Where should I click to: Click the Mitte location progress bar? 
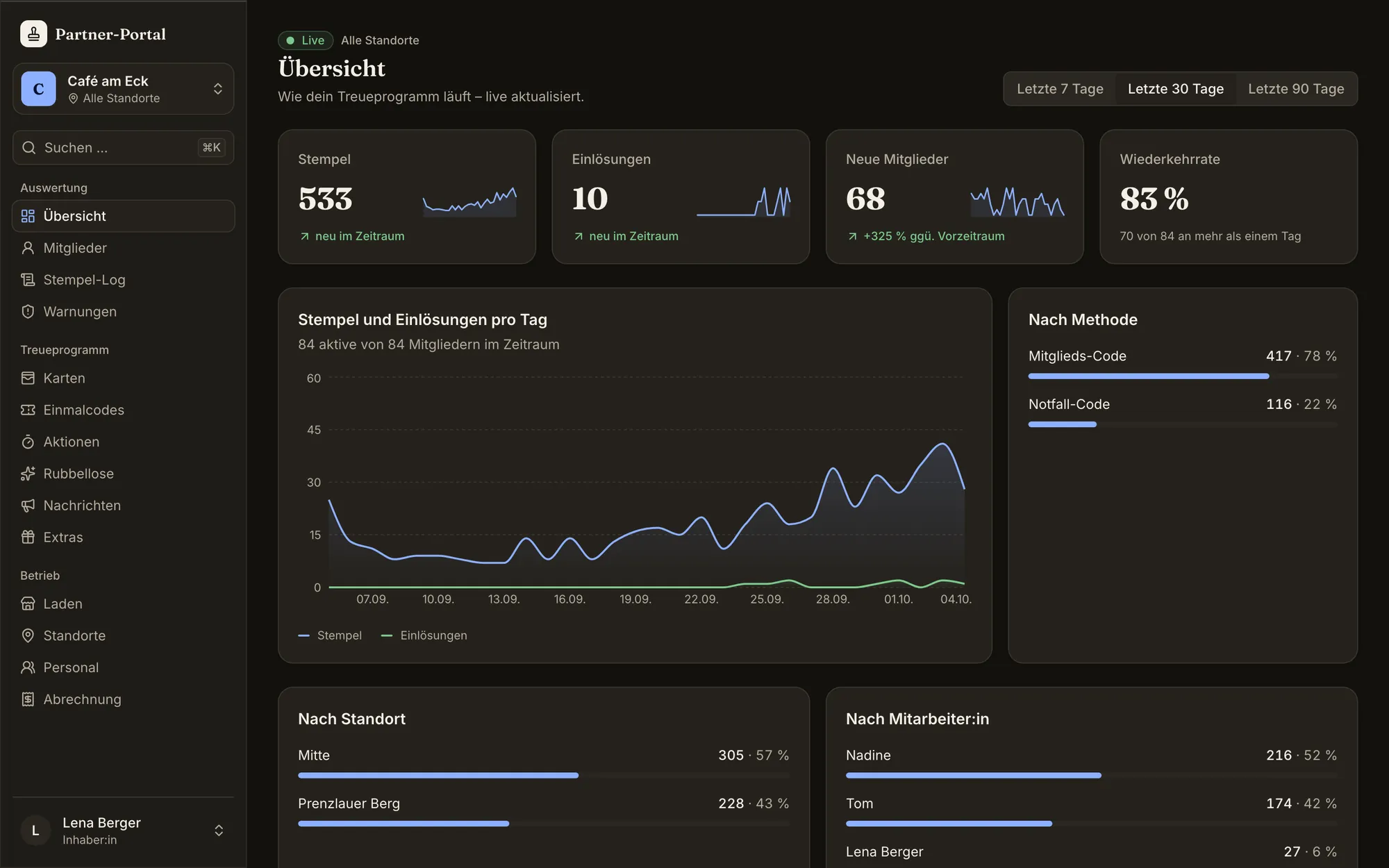543,775
